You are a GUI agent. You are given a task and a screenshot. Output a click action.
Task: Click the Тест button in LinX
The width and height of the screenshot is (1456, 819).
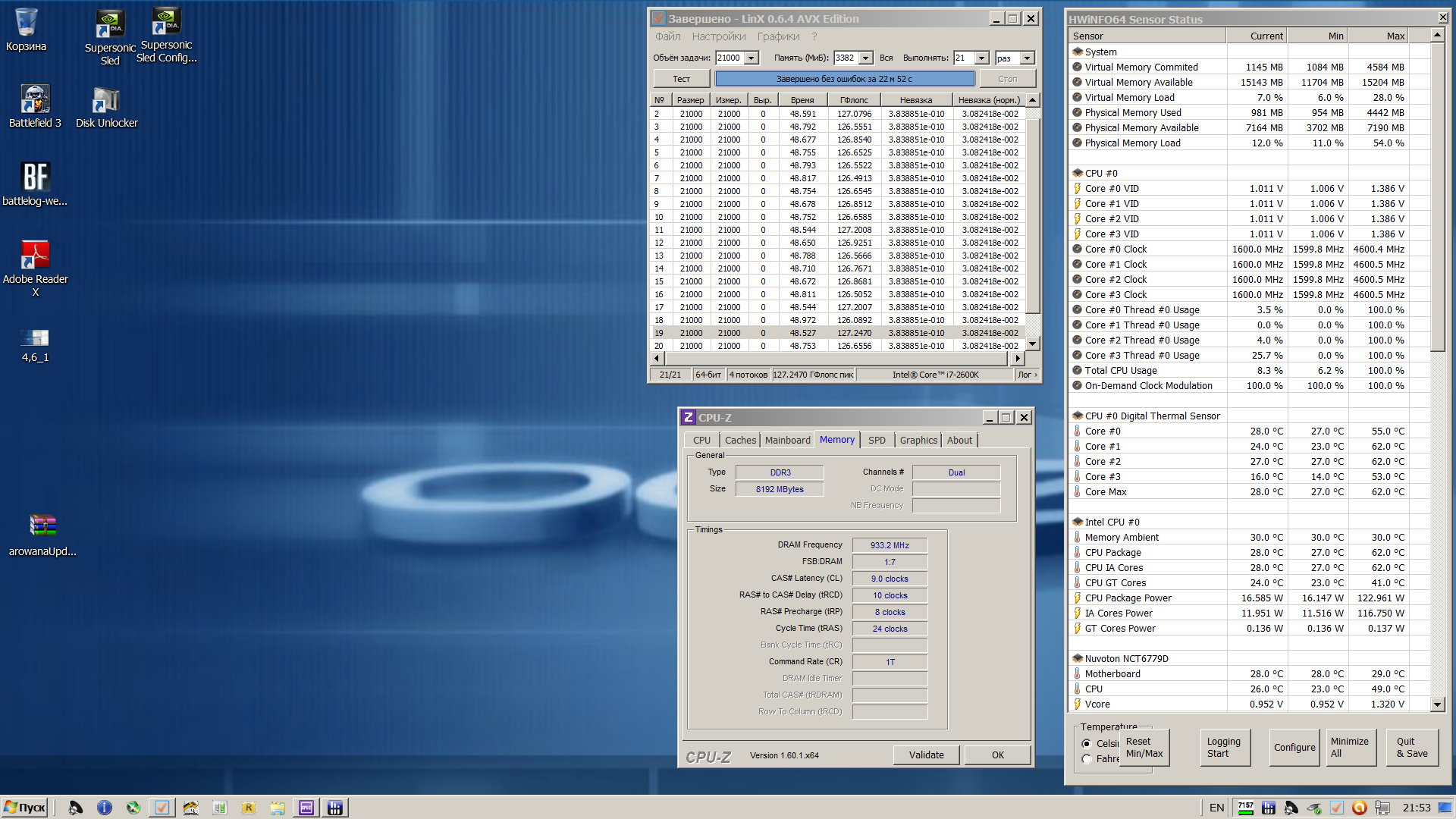point(682,79)
